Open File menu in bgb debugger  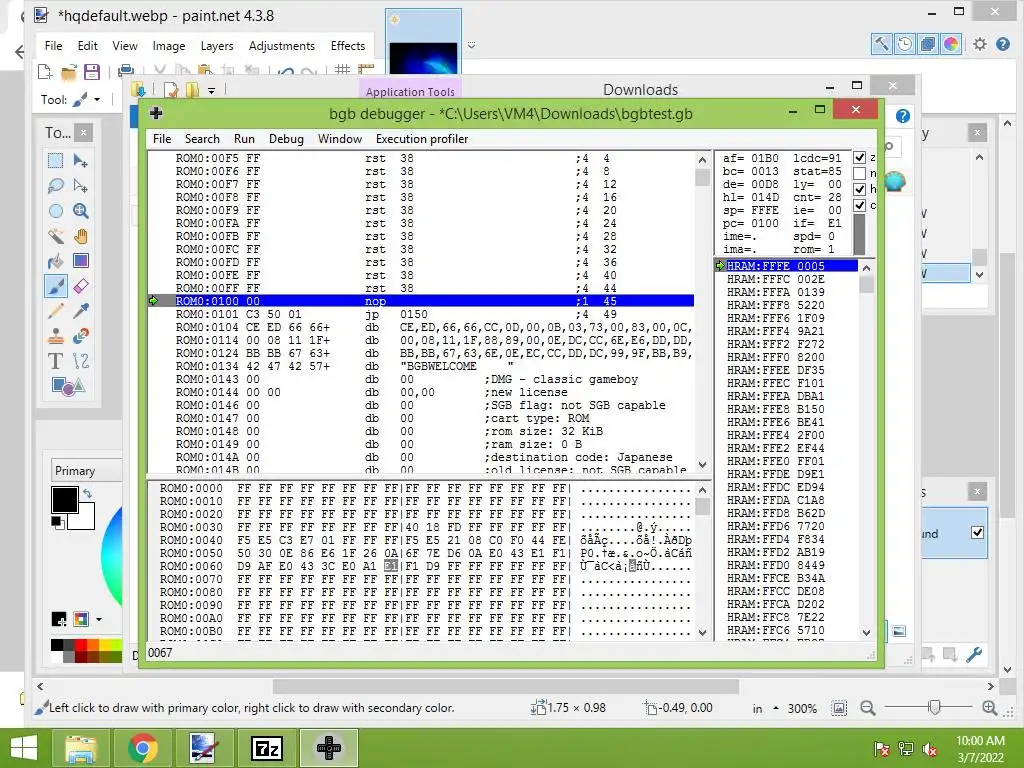point(162,138)
